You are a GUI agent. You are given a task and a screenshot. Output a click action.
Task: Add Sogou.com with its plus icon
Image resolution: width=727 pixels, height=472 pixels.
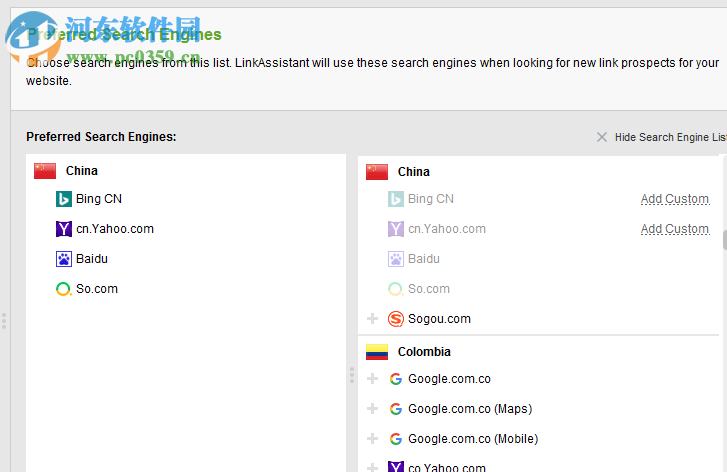(372, 319)
